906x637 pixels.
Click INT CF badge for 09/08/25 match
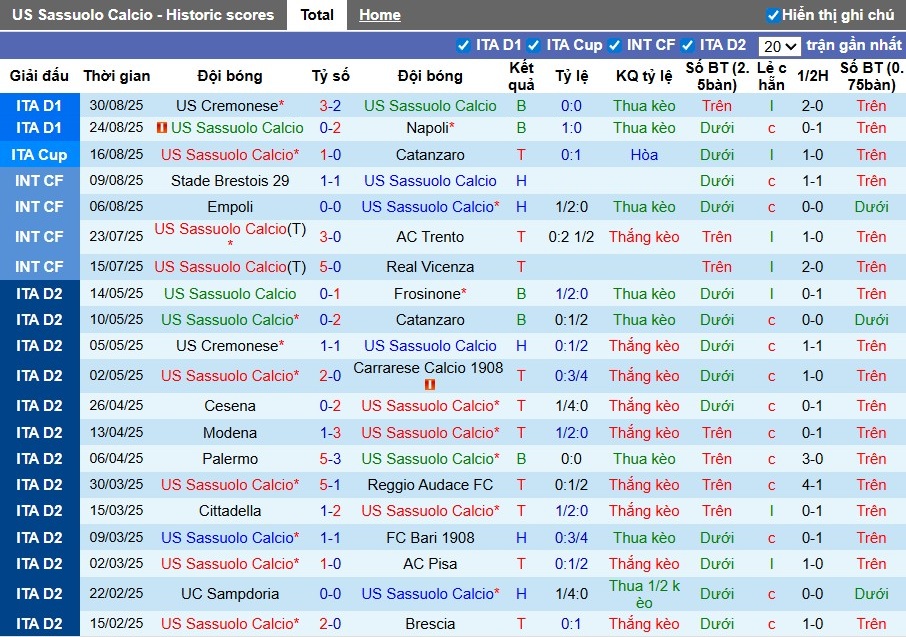coord(39,181)
